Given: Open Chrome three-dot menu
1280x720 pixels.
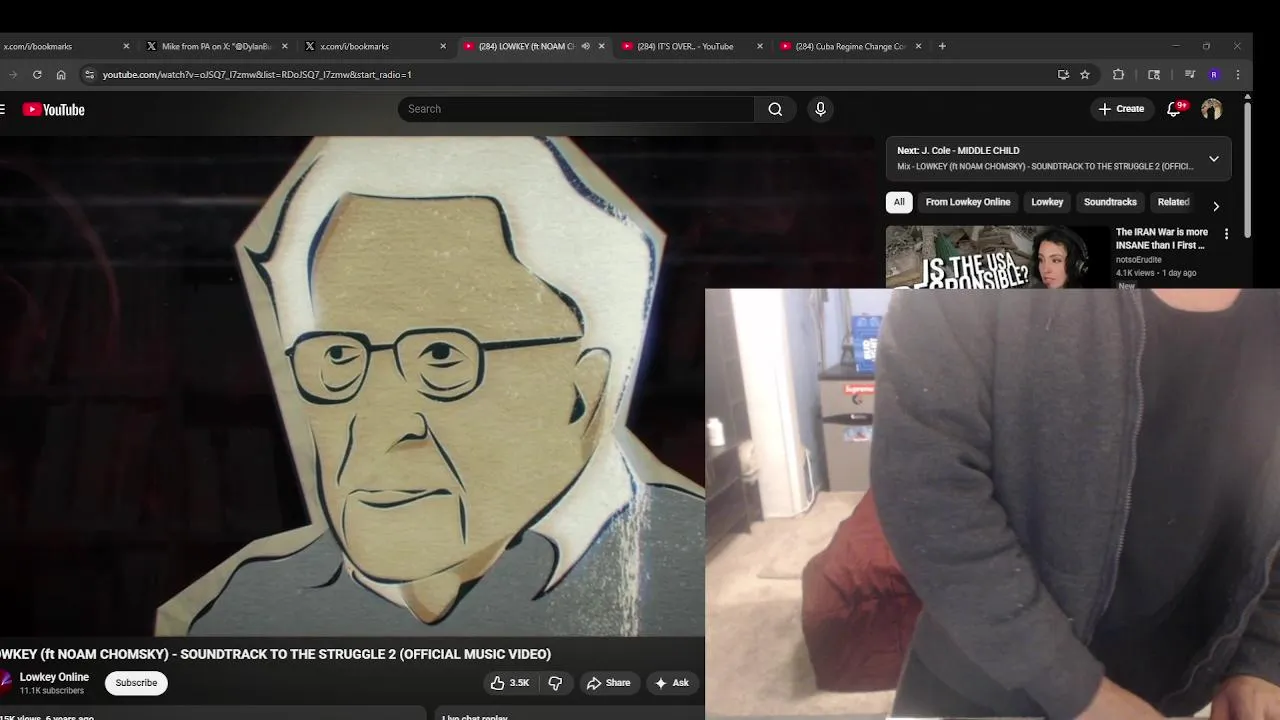Looking at the screenshot, I should tap(1238, 74).
